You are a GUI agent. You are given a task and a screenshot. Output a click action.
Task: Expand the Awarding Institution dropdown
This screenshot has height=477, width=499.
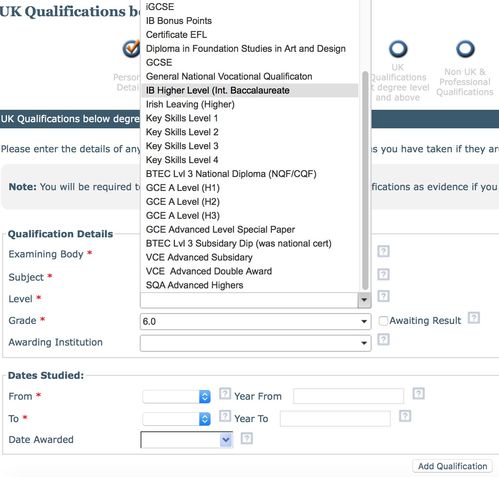[256, 343]
